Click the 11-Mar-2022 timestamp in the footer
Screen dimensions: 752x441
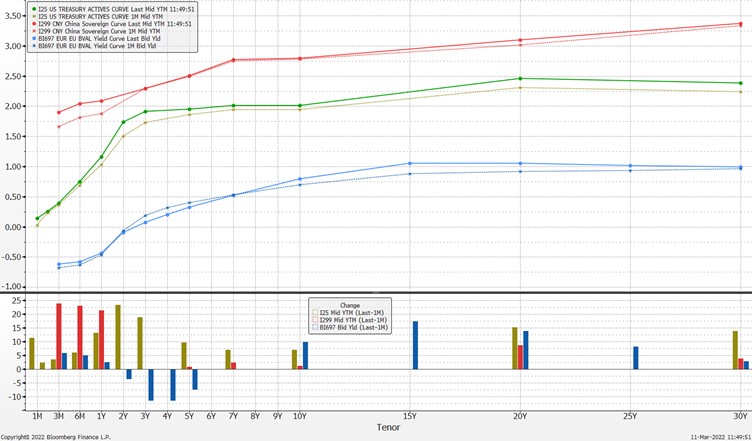(721, 437)
